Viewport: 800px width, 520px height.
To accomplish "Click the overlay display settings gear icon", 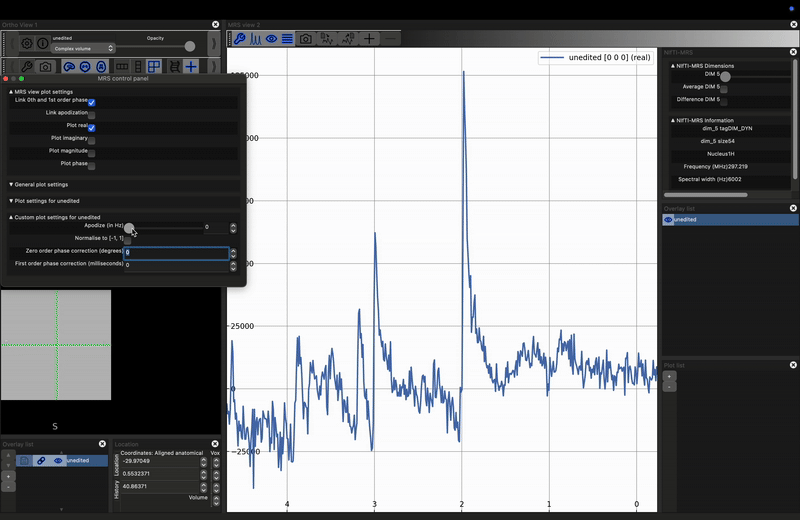I will point(27,43).
